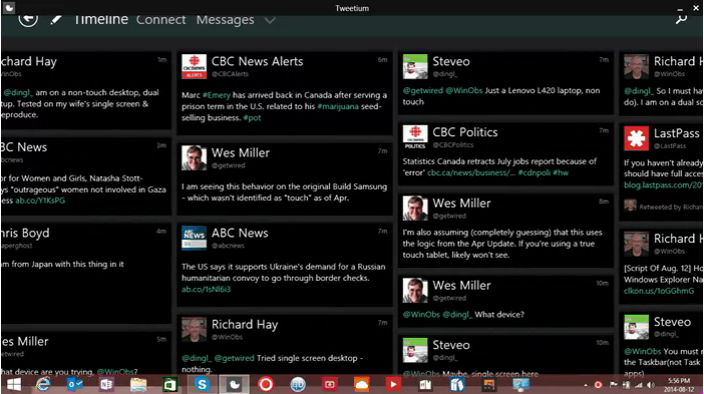Expand the chevron next to Messages
Screen dimensions: 704x394
tap(269, 20)
